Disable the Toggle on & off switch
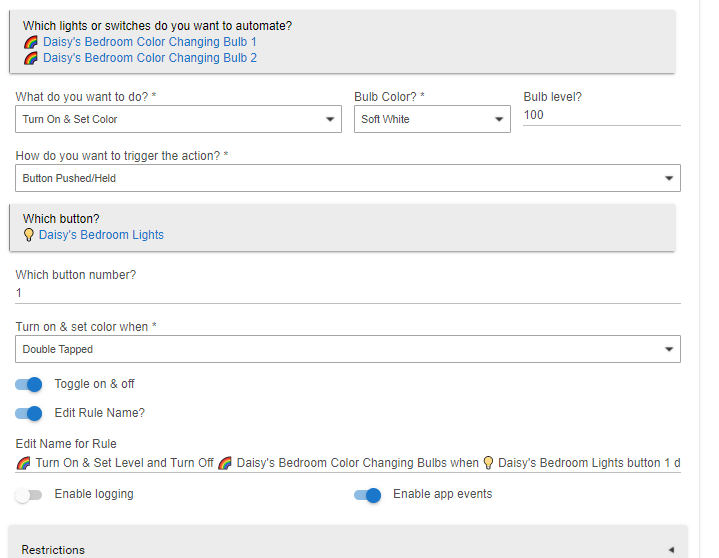The image size is (719, 558). pyautogui.click(x=29, y=384)
